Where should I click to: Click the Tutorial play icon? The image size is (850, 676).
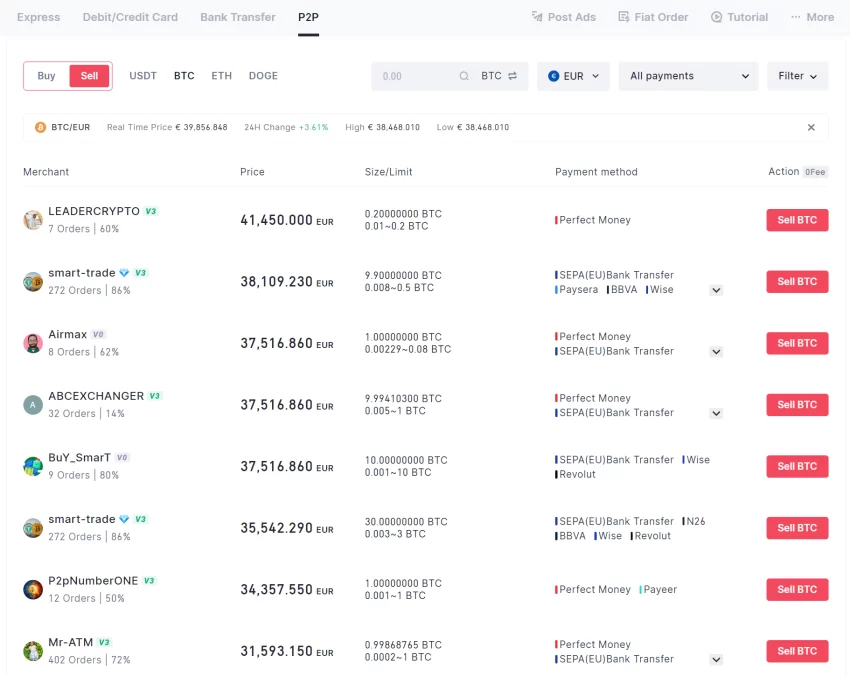[716, 17]
